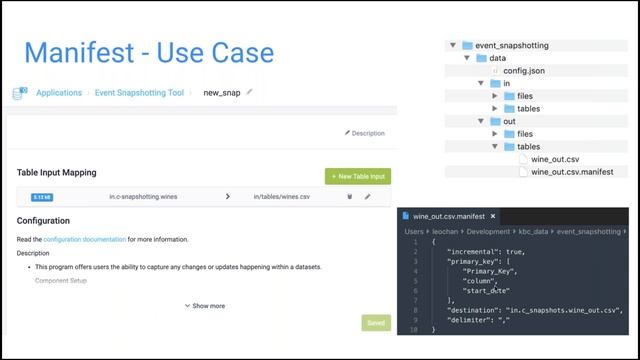640x360 pixels.
Task: Click Users in the editor breadcrumb
Action: coord(414,231)
